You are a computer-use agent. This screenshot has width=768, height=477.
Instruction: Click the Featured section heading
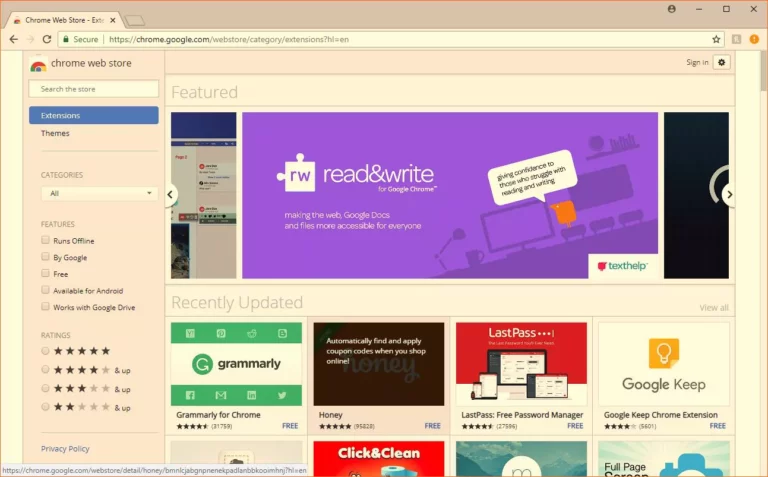click(204, 92)
